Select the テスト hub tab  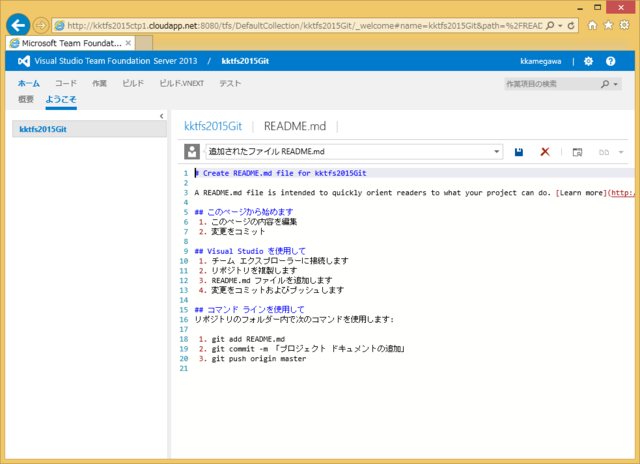pyautogui.click(x=230, y=83)
